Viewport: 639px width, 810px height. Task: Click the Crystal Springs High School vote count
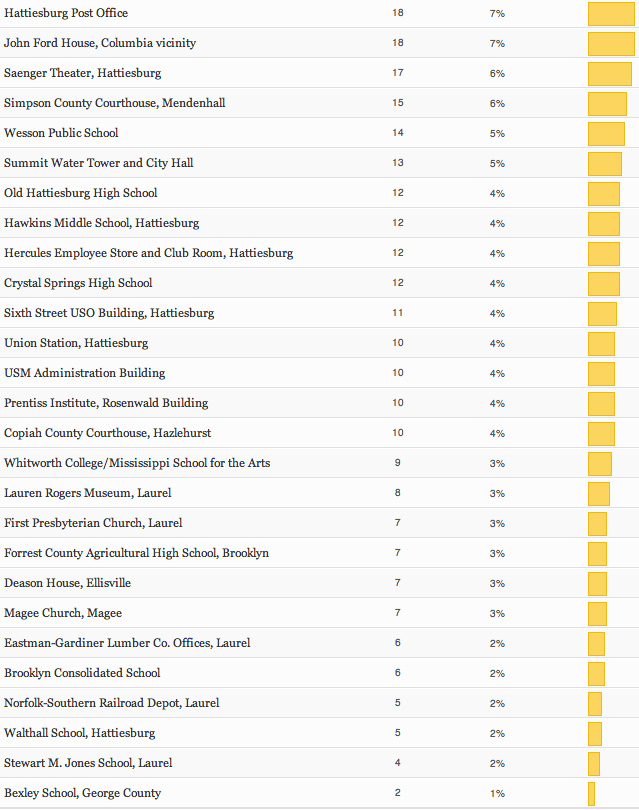click(397, 283)
